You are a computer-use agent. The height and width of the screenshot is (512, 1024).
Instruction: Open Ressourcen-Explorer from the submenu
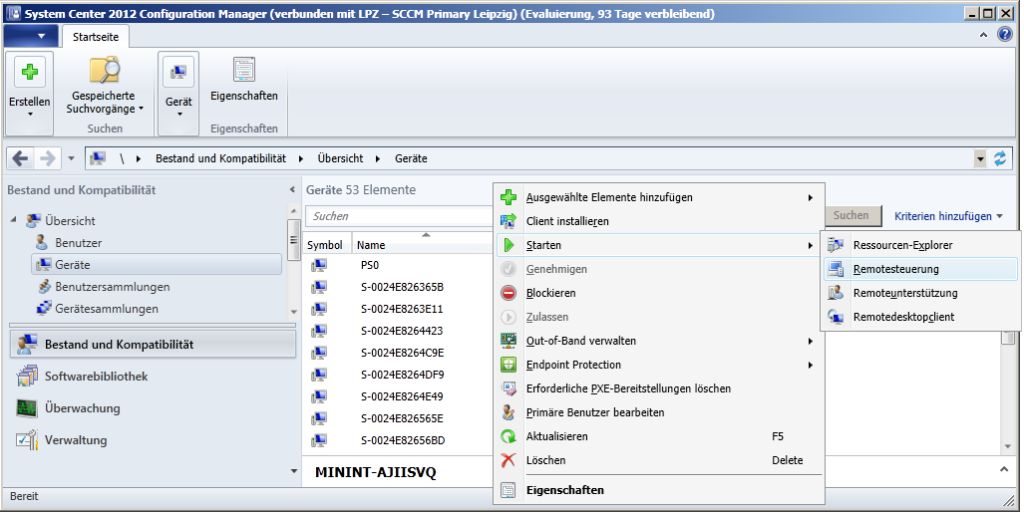902,245
